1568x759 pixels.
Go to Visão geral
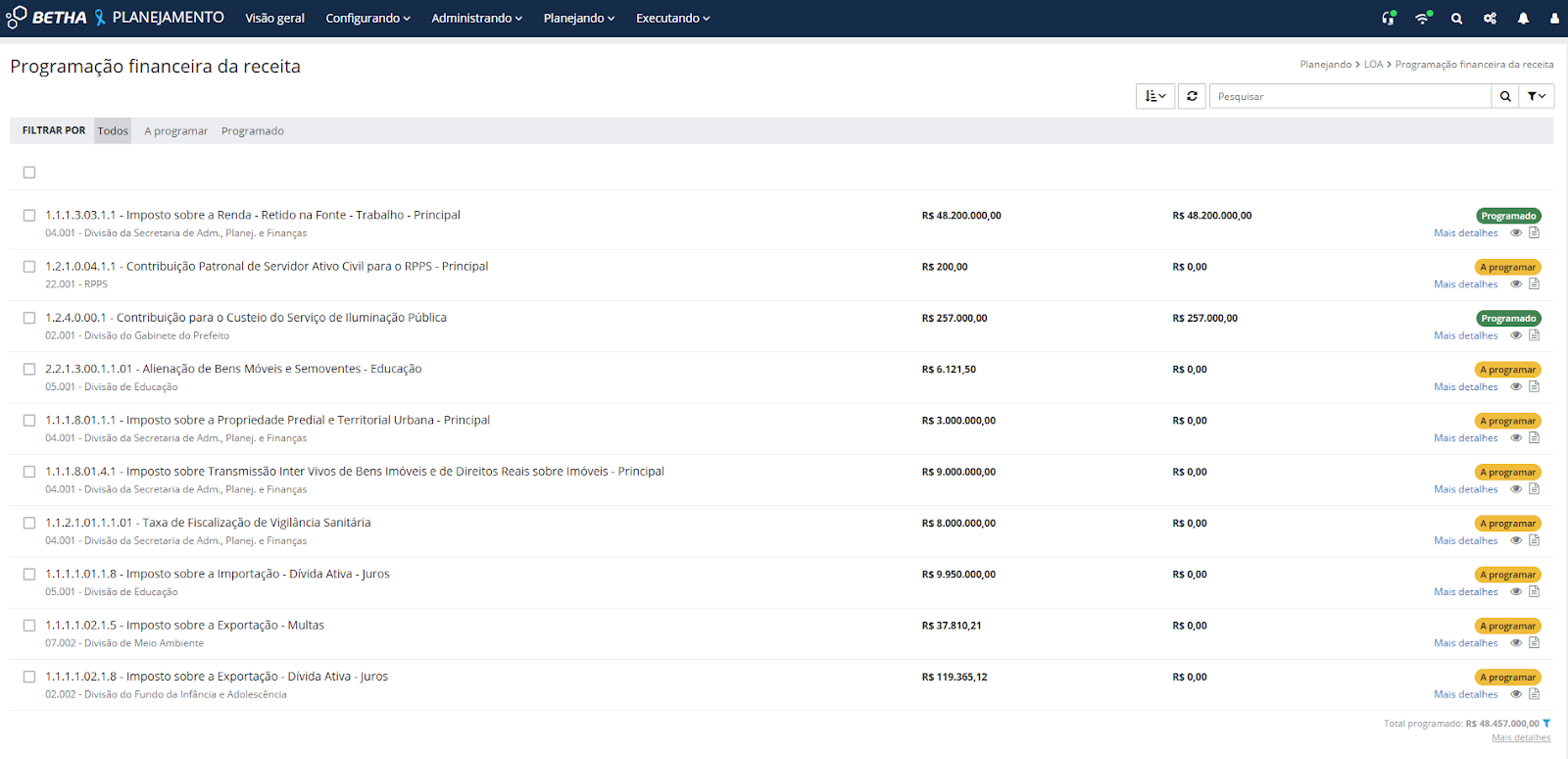click(274, 19)
